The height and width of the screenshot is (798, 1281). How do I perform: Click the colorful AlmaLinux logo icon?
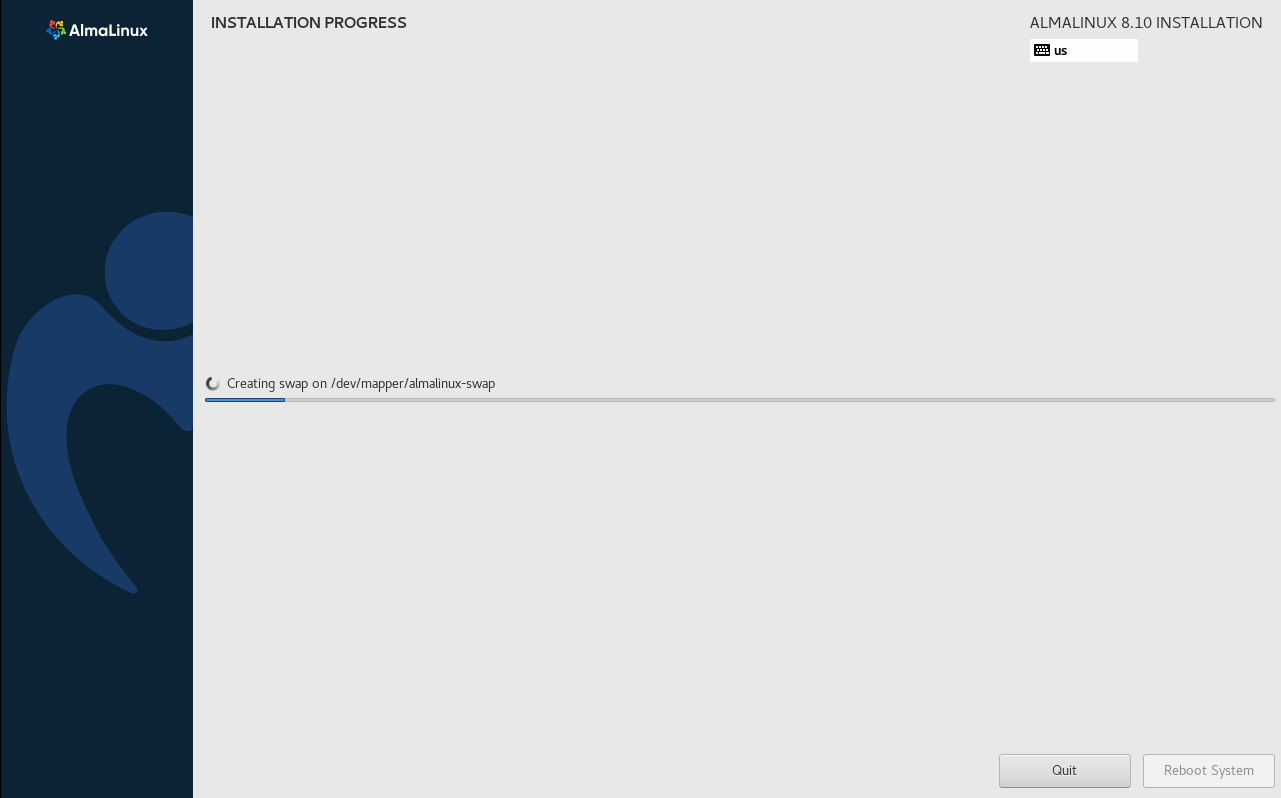[x=56, y=30]
